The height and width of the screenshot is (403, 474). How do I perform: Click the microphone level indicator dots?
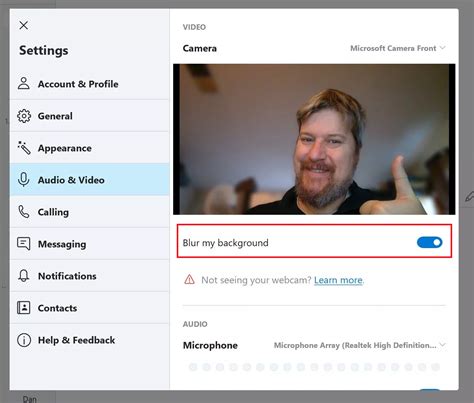pos(314,367)
